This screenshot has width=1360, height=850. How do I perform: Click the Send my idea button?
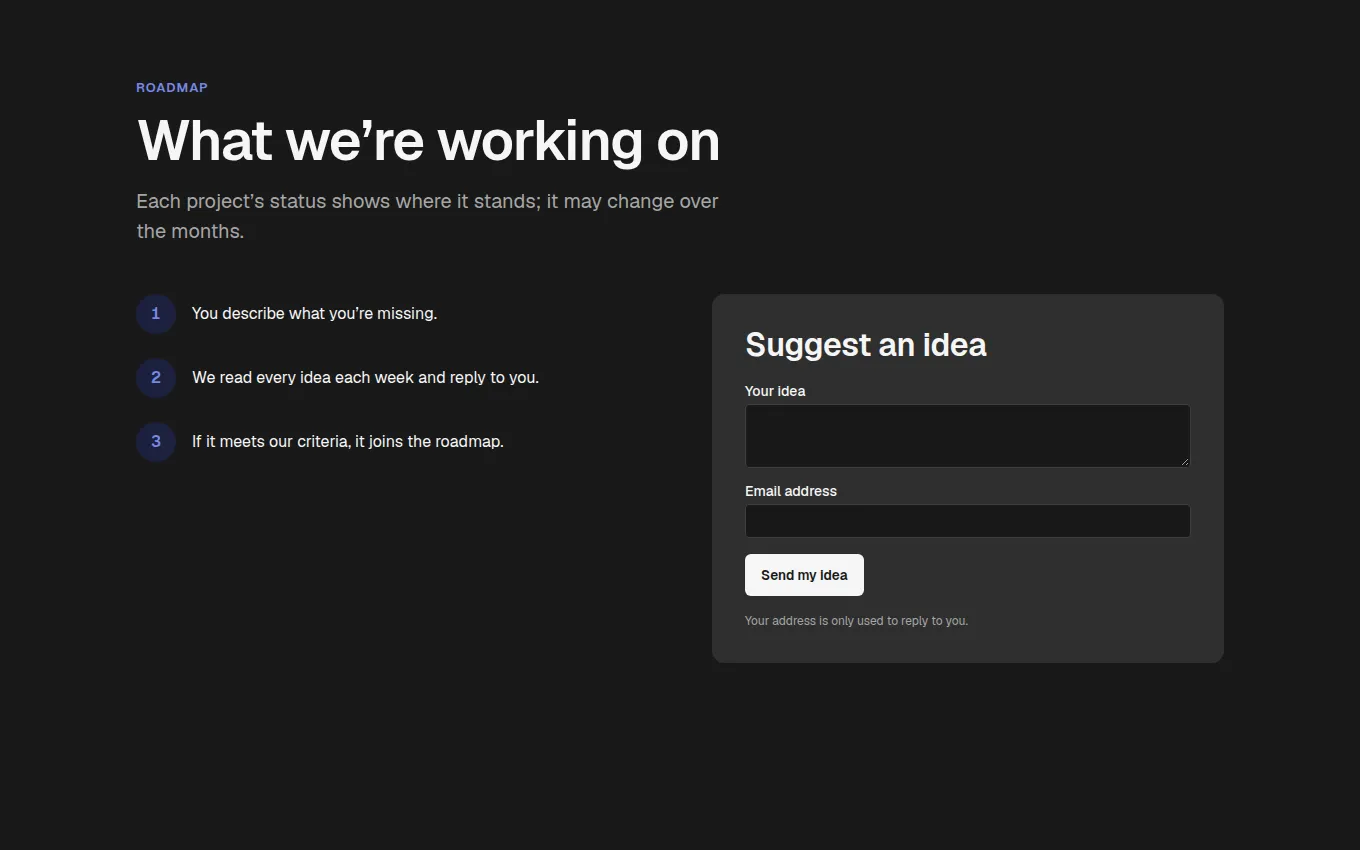(804, 575)
